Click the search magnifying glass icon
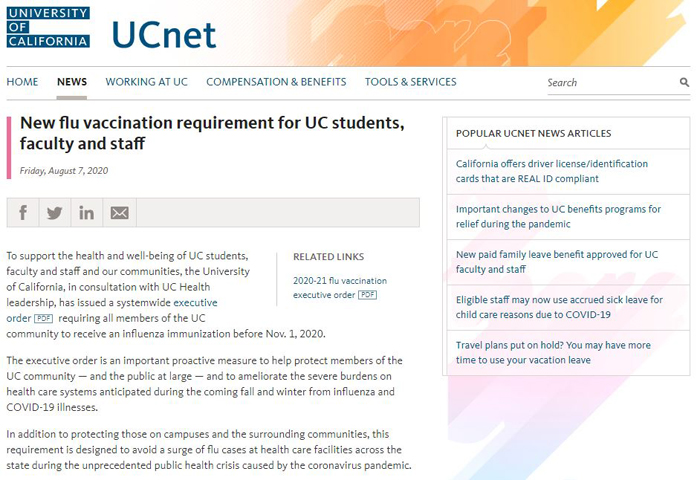Image resolution: width=700 pixels, height=480 pixels. (x=684, y=82)
